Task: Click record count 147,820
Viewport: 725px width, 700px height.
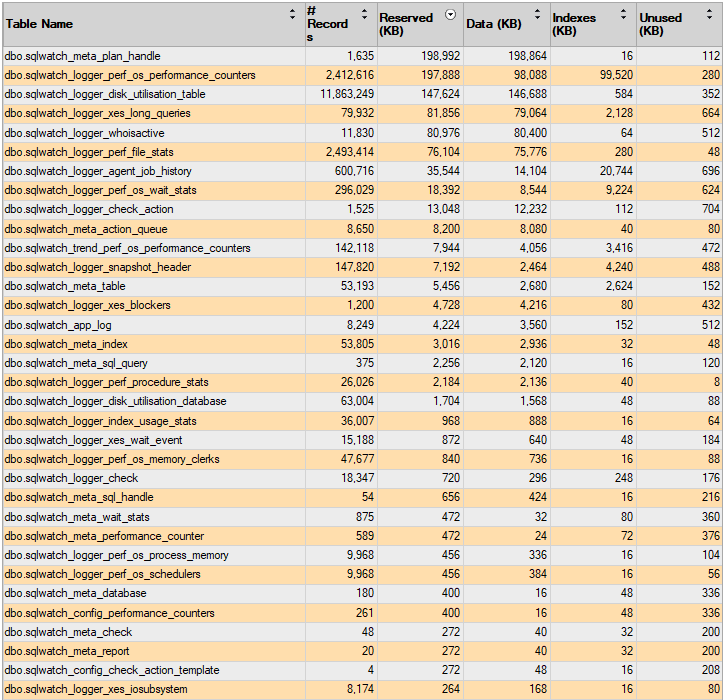Action: [x=355, y=267]
